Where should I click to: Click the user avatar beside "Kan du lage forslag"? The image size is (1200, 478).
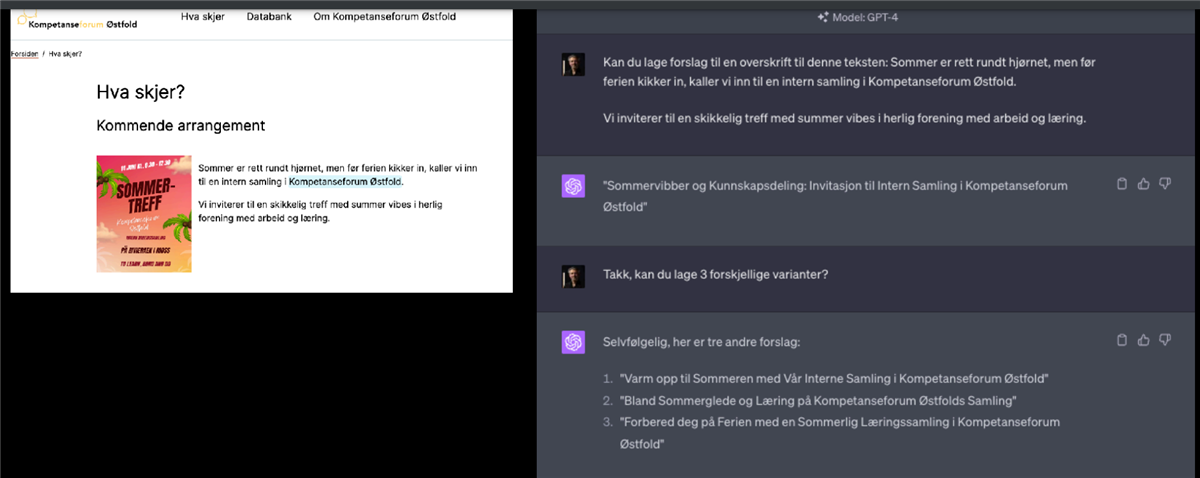(x=573, y=63)
